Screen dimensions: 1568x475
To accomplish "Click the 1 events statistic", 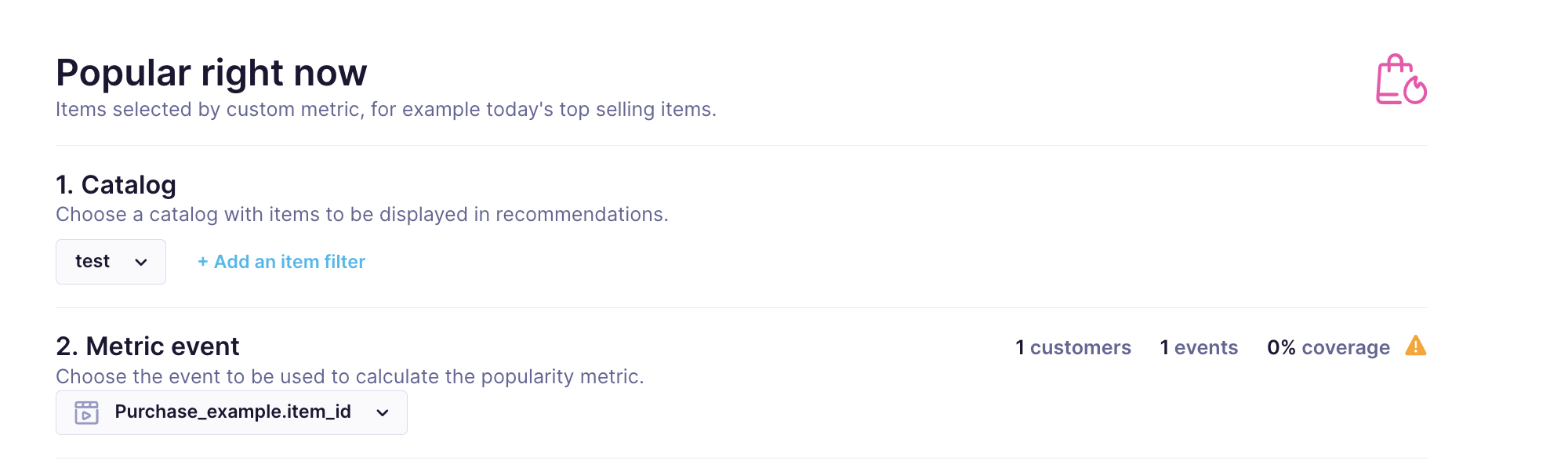I will [1199, 347].
